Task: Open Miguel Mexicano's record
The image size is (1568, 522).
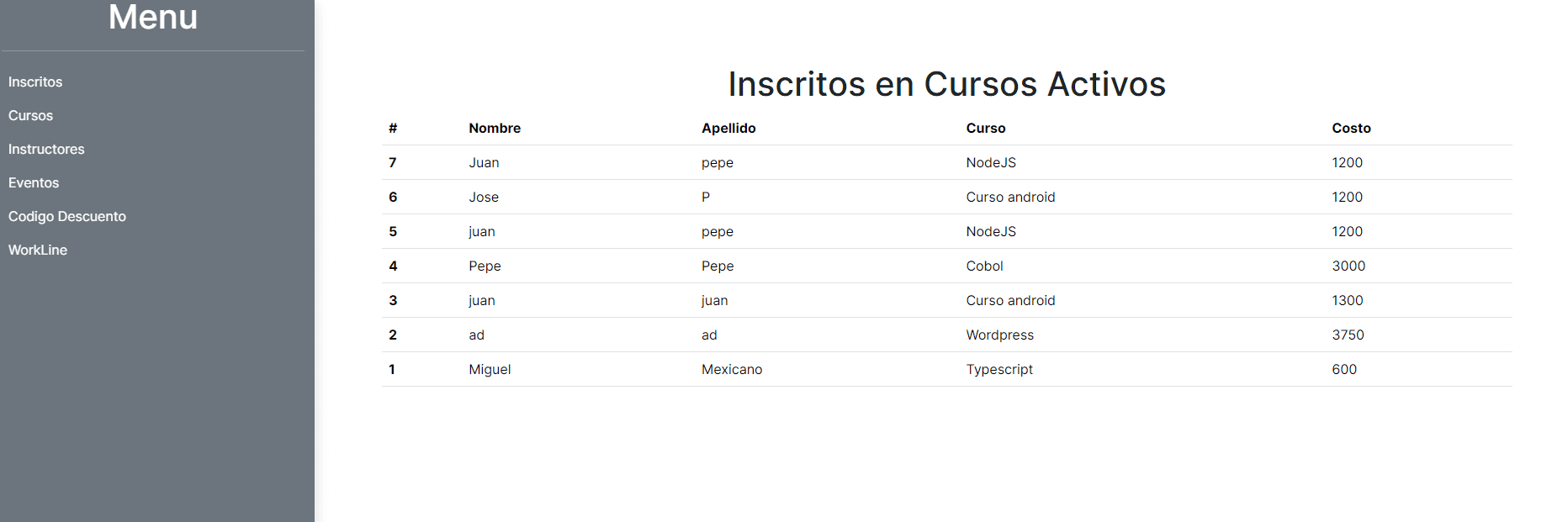Action: pos(490,369)
